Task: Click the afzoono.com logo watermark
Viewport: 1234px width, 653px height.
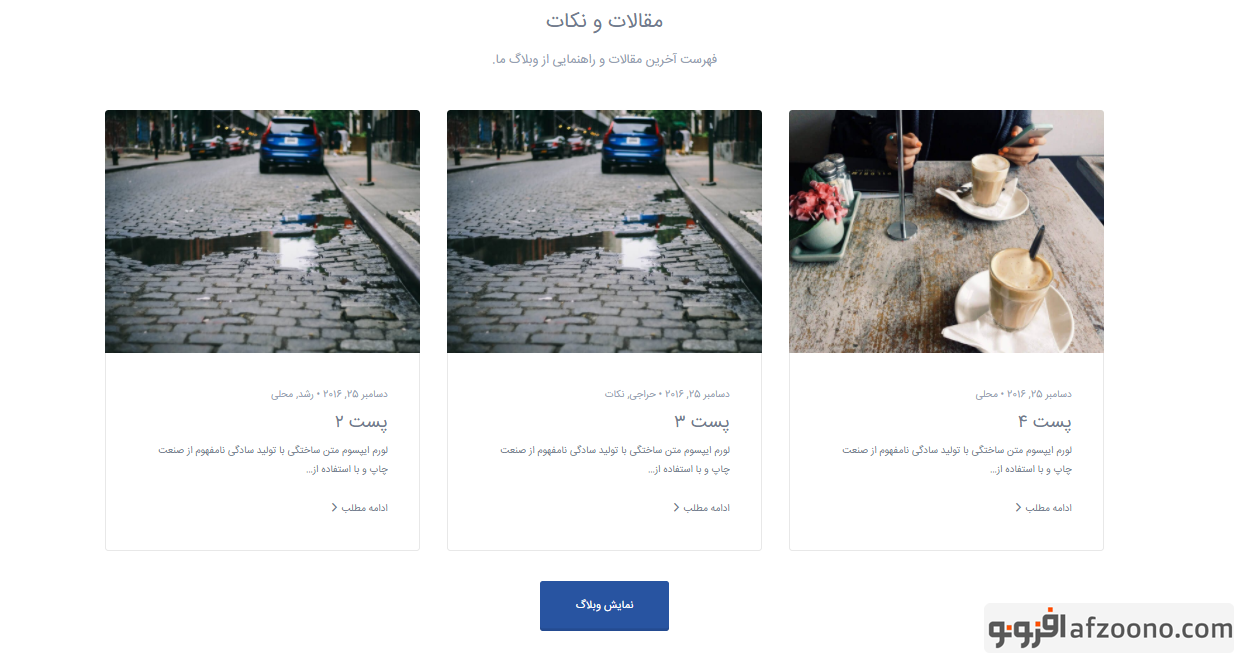Action: pos(1109,628)
